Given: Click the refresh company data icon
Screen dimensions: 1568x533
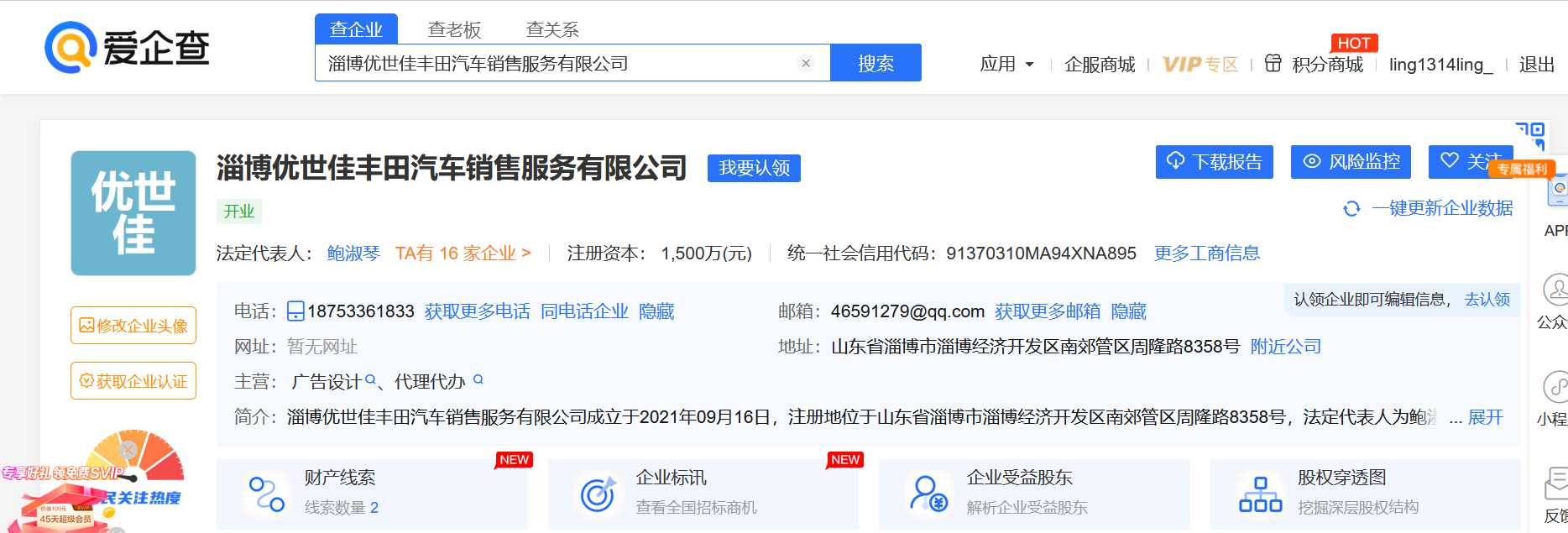Looking at the screenshot, I should [x=1351, y=208].
